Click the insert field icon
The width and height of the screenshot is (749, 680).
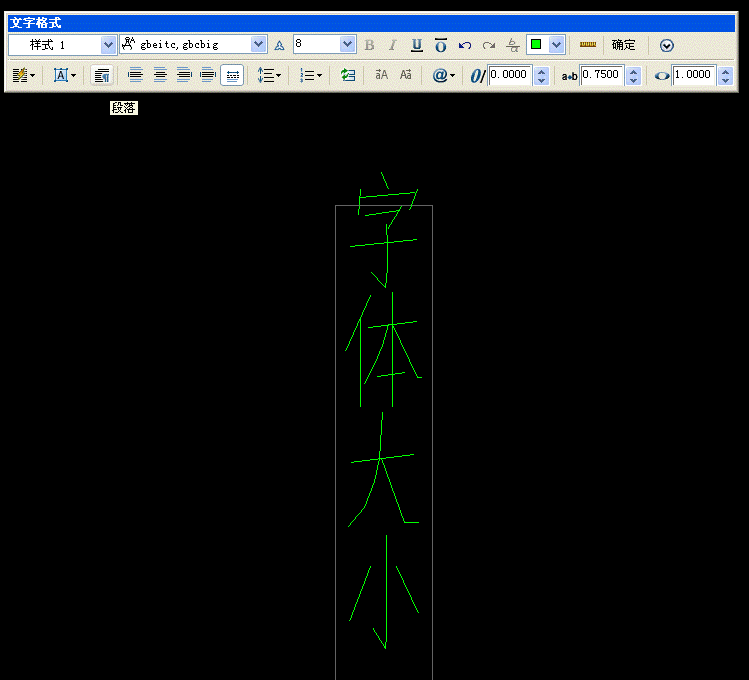click(x=348, y=75)
